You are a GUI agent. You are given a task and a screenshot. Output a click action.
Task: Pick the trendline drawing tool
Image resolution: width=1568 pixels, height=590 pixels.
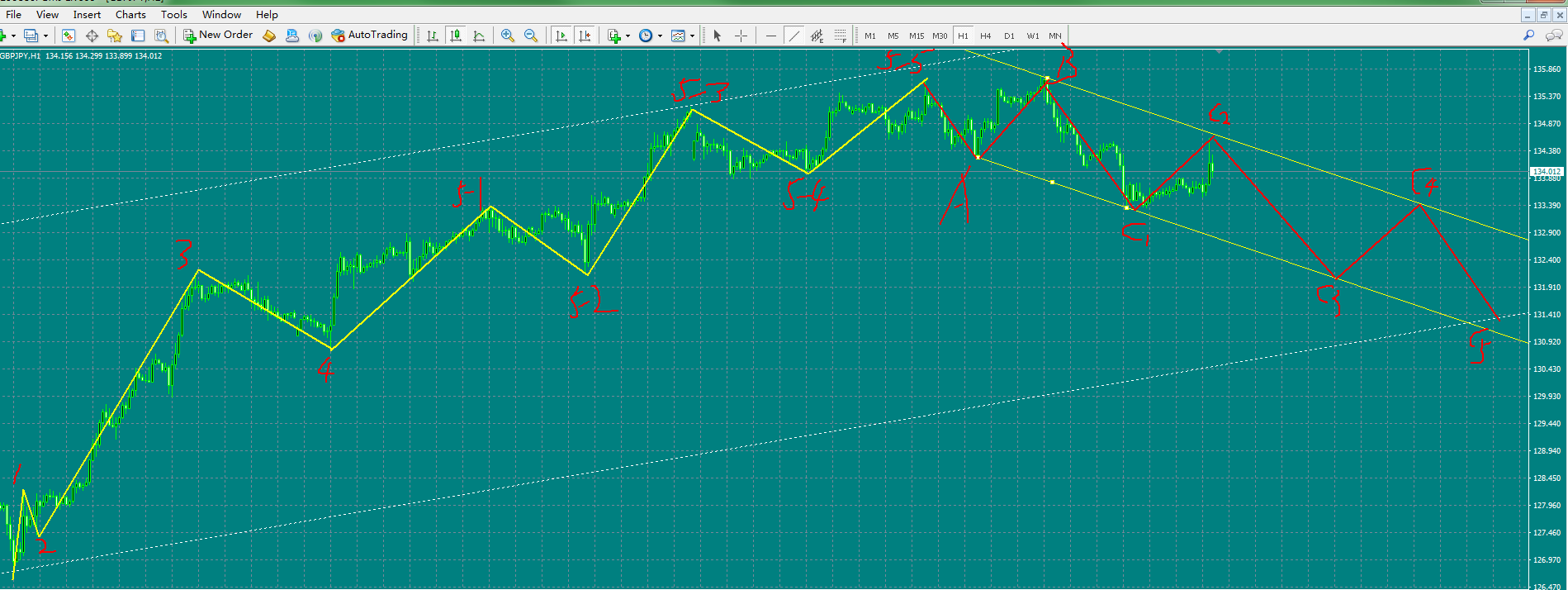tap(793, 36)
